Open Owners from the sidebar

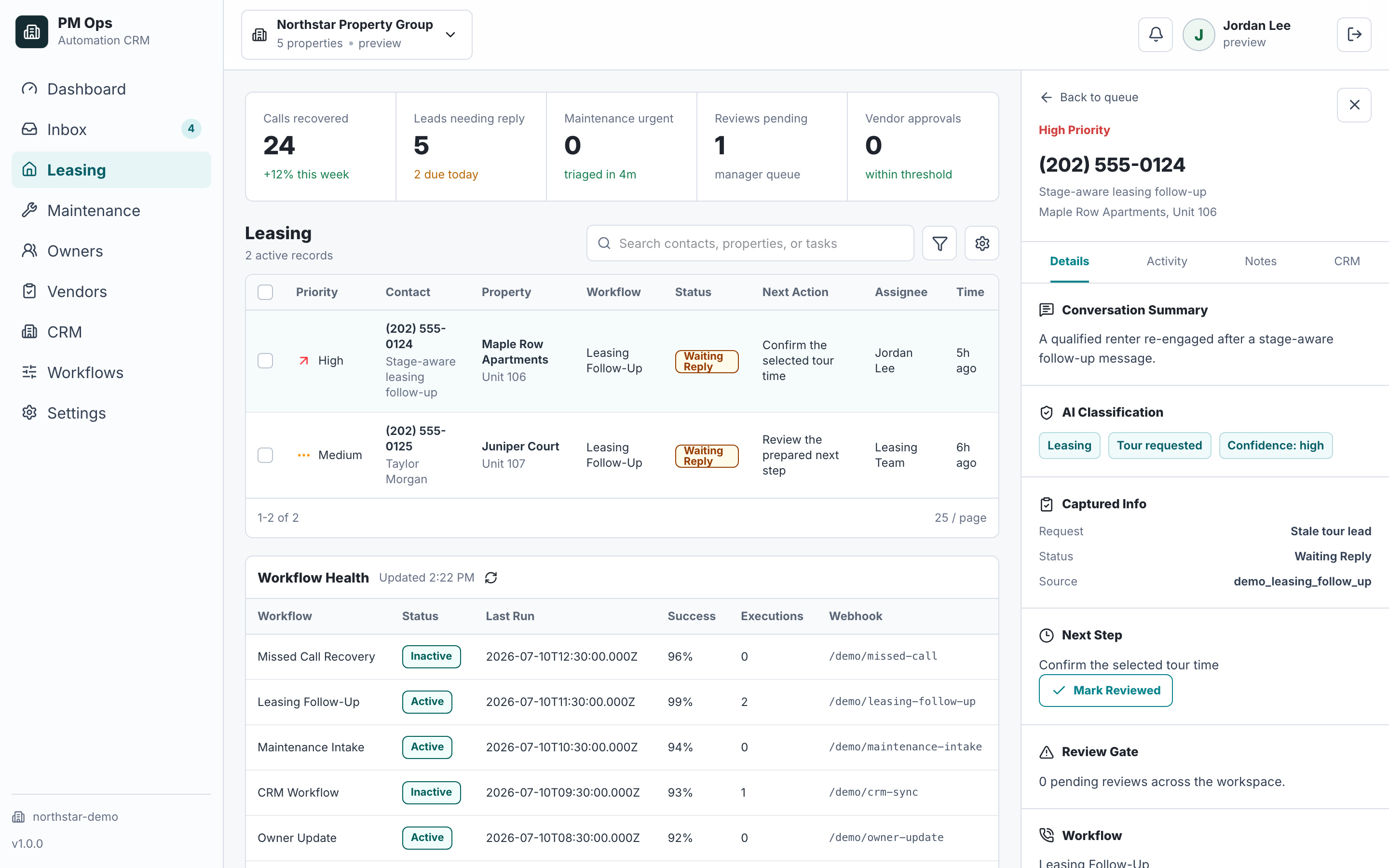[111, 251]
